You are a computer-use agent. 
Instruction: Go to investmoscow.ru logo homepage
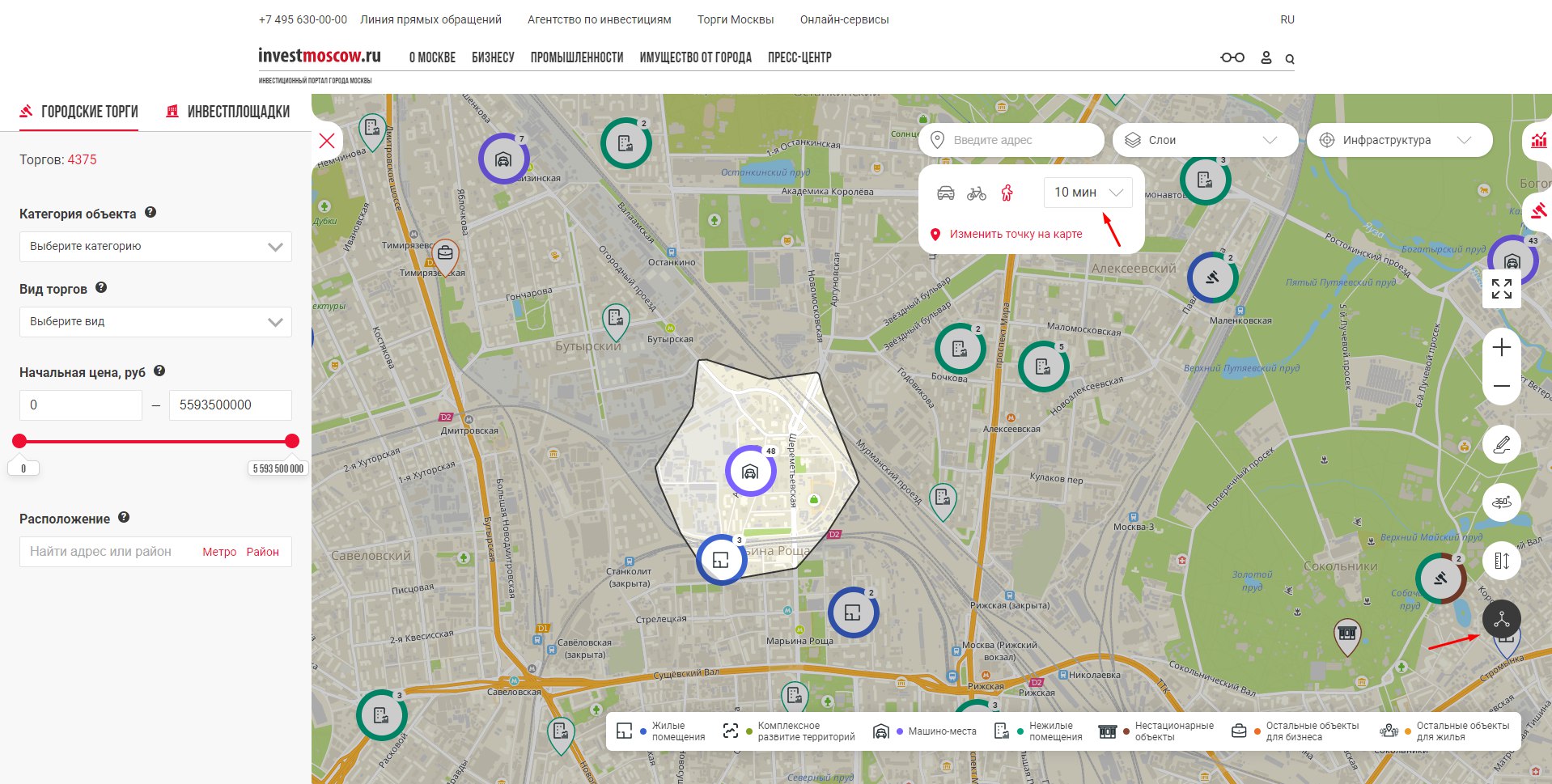pyautogui.click(x=319, y=56)
